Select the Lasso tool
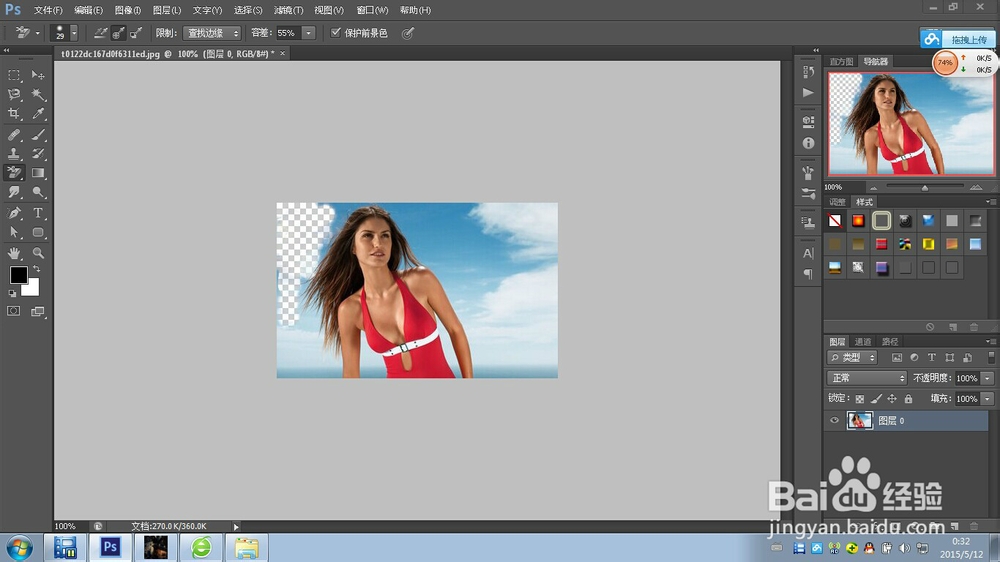 point(13,95)
